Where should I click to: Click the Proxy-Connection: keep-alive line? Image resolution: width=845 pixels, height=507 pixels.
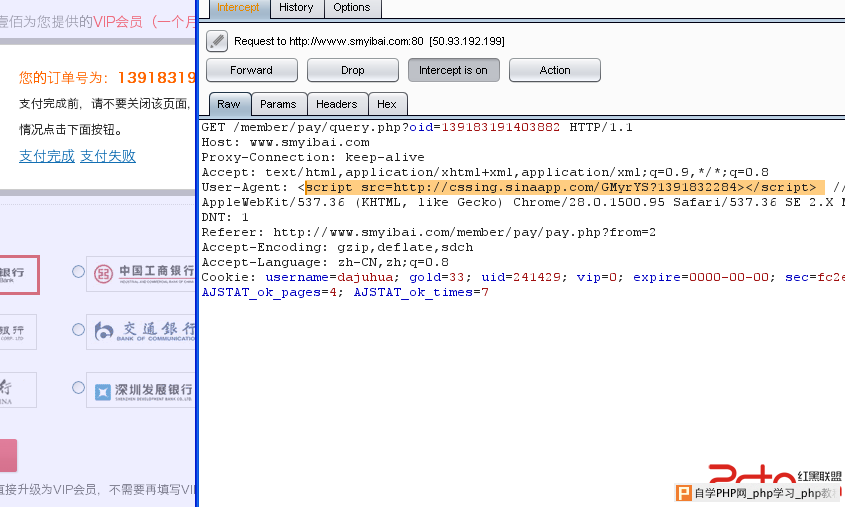pyautogui.click(x=313, y=157)
